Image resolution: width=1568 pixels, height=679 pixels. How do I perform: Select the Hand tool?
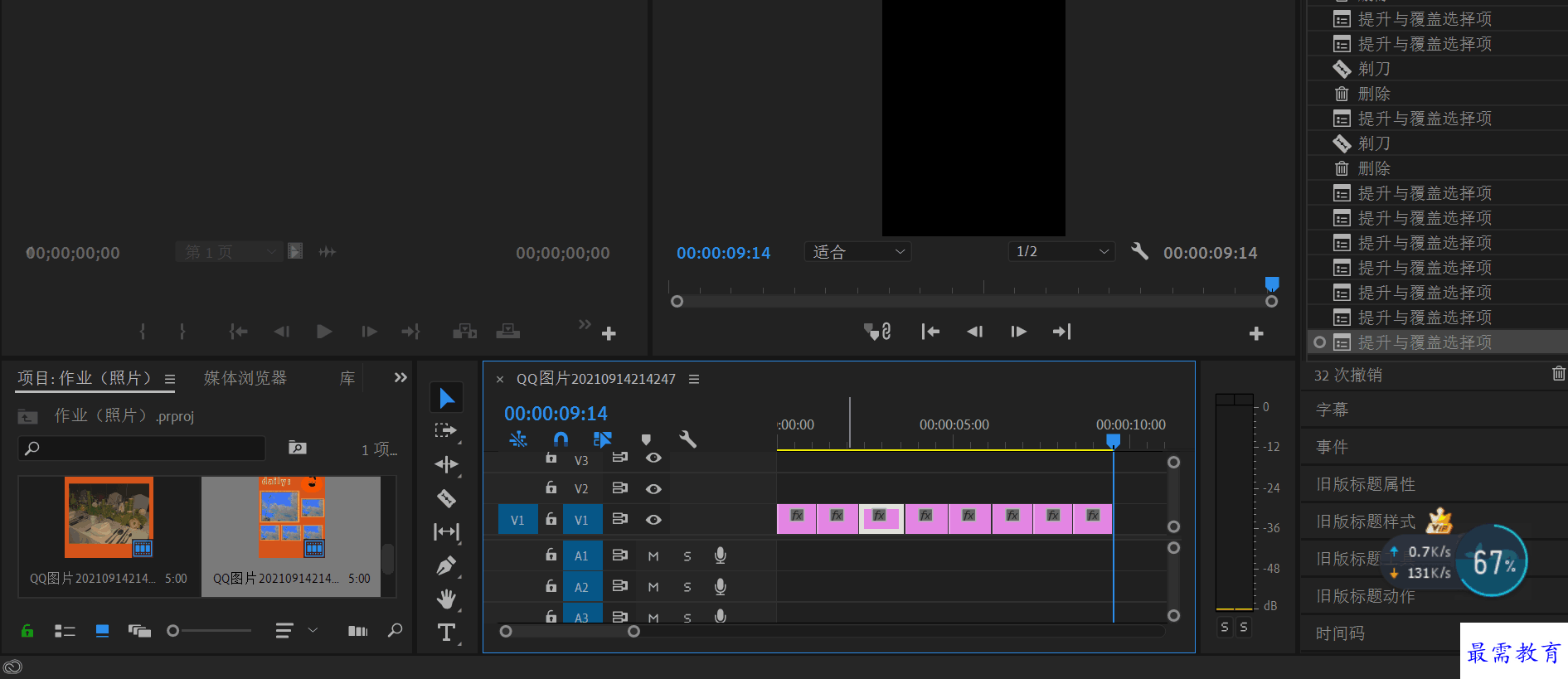click(x=446, y=599)
